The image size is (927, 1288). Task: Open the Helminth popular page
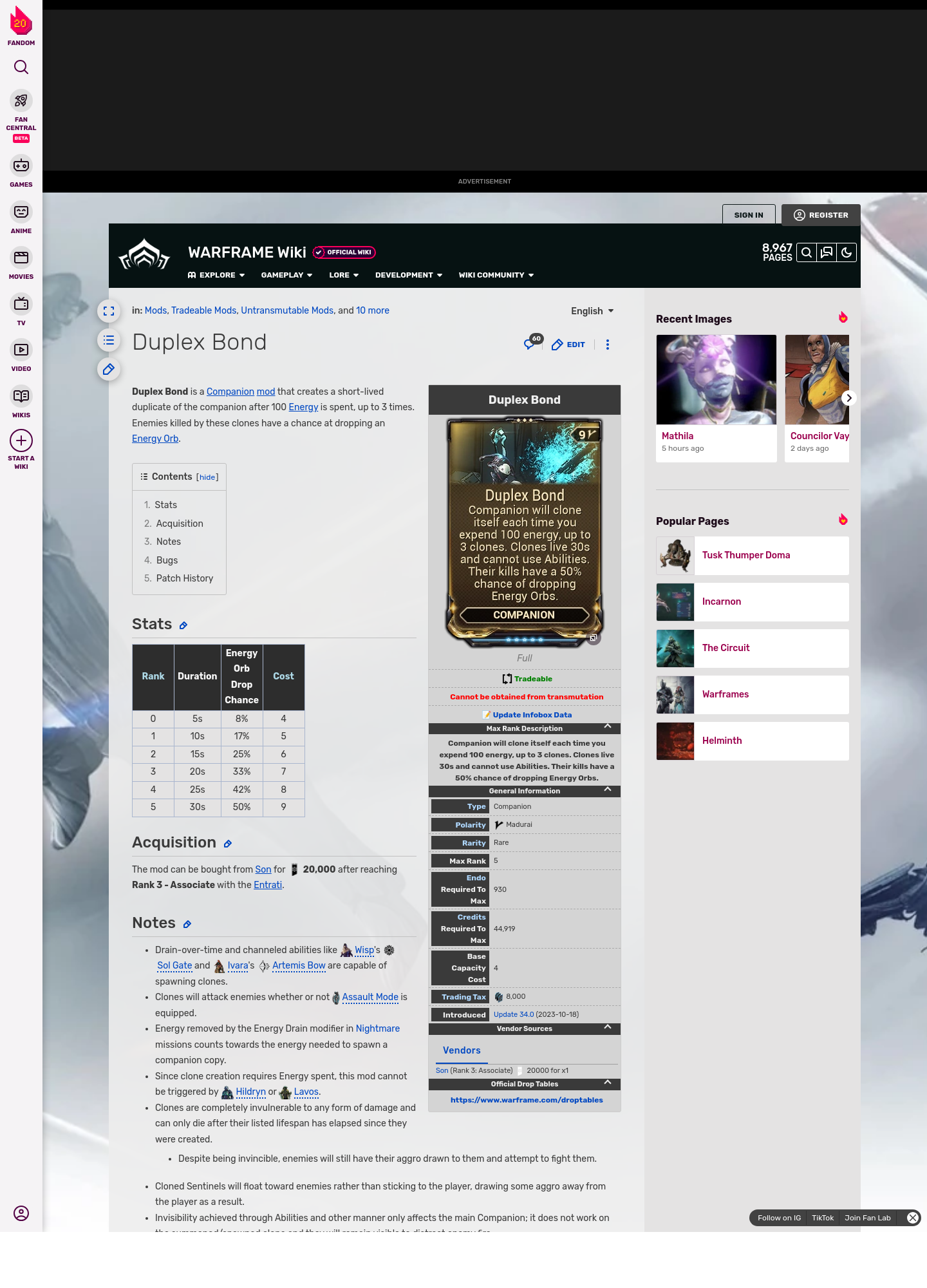point(753,741)
